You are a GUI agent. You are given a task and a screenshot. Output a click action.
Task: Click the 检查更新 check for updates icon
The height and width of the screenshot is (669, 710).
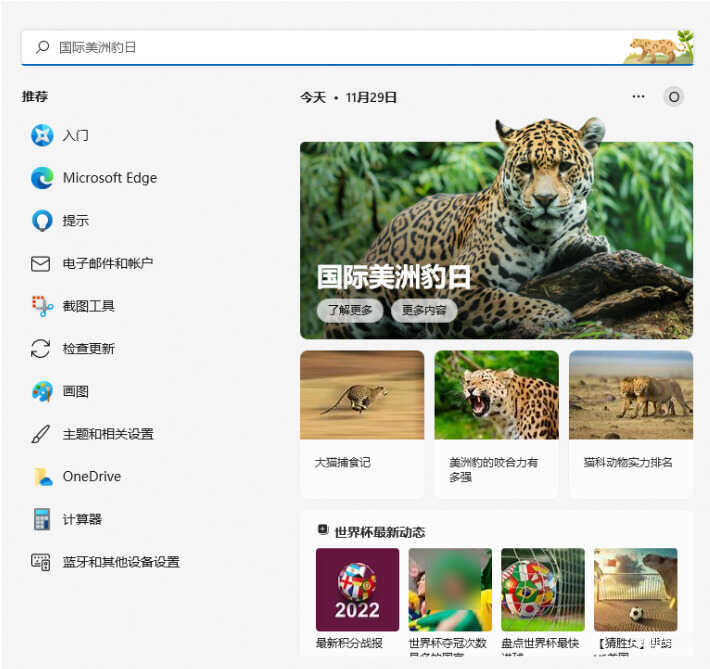click(x=41, y=349)
